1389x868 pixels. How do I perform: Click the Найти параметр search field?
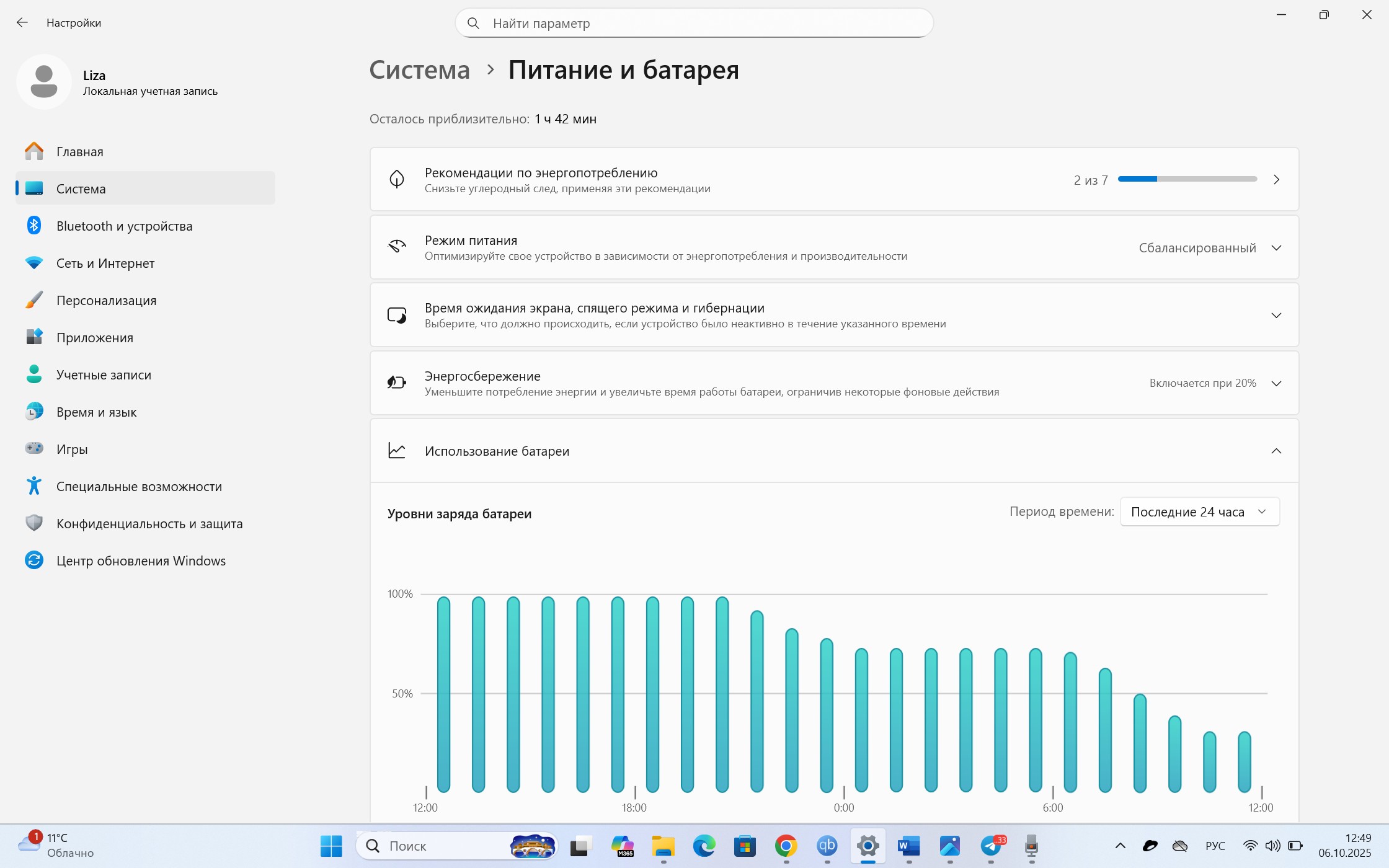coord(694,23)
